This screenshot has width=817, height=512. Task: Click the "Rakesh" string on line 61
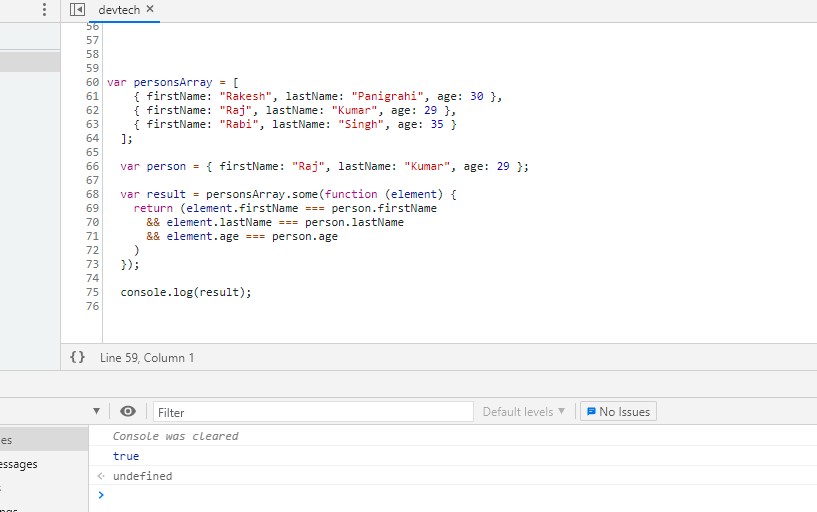245,96
